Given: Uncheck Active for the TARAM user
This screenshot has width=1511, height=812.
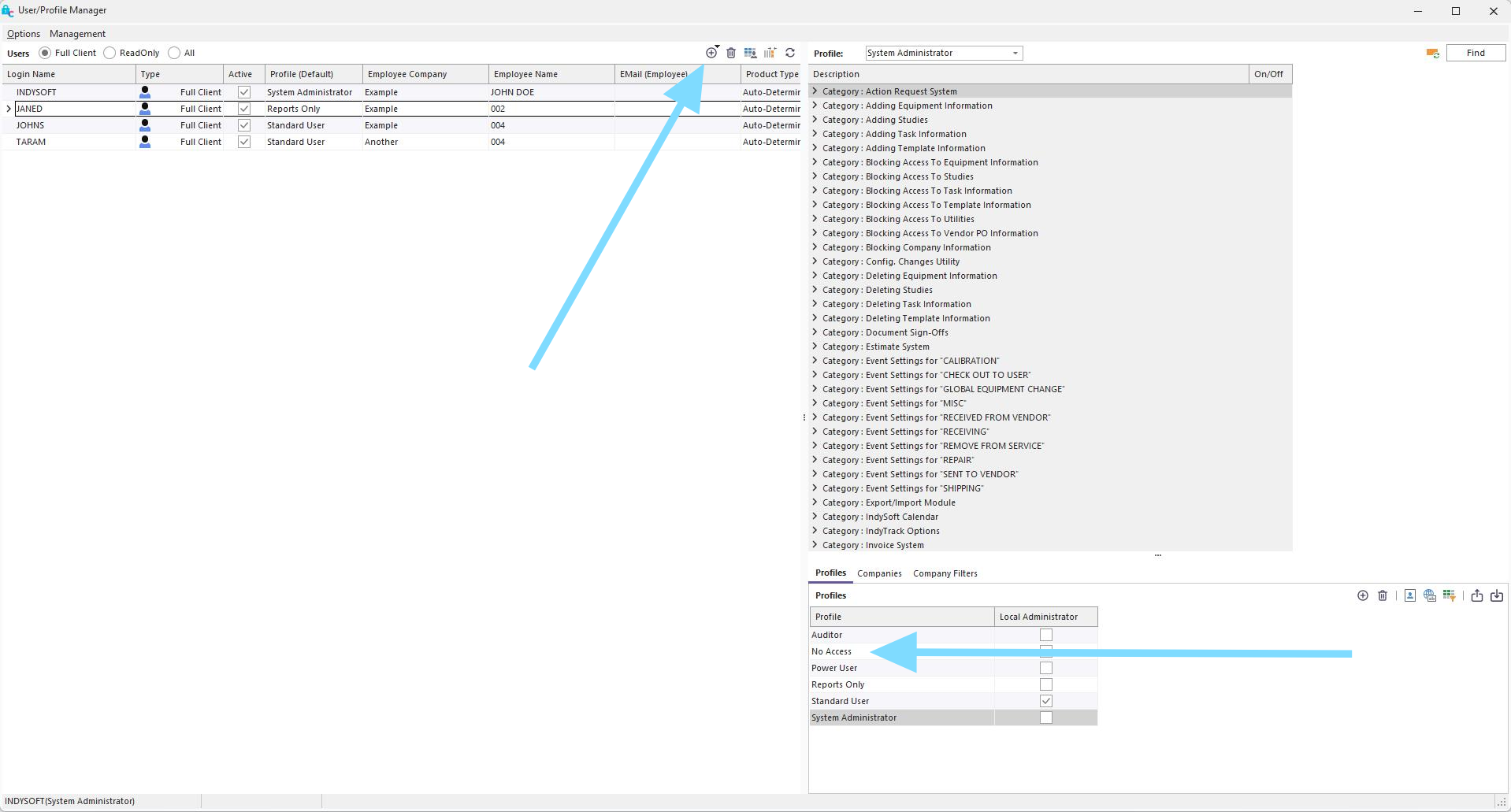Looking at the screenshot, I should coord(243,142).
